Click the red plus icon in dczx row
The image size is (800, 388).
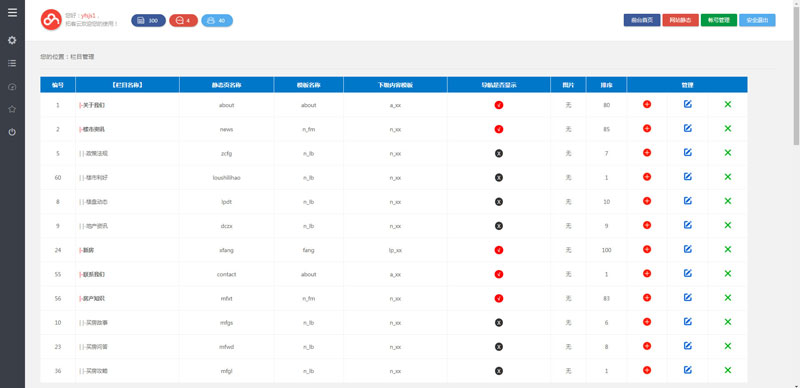coord(647,225)
